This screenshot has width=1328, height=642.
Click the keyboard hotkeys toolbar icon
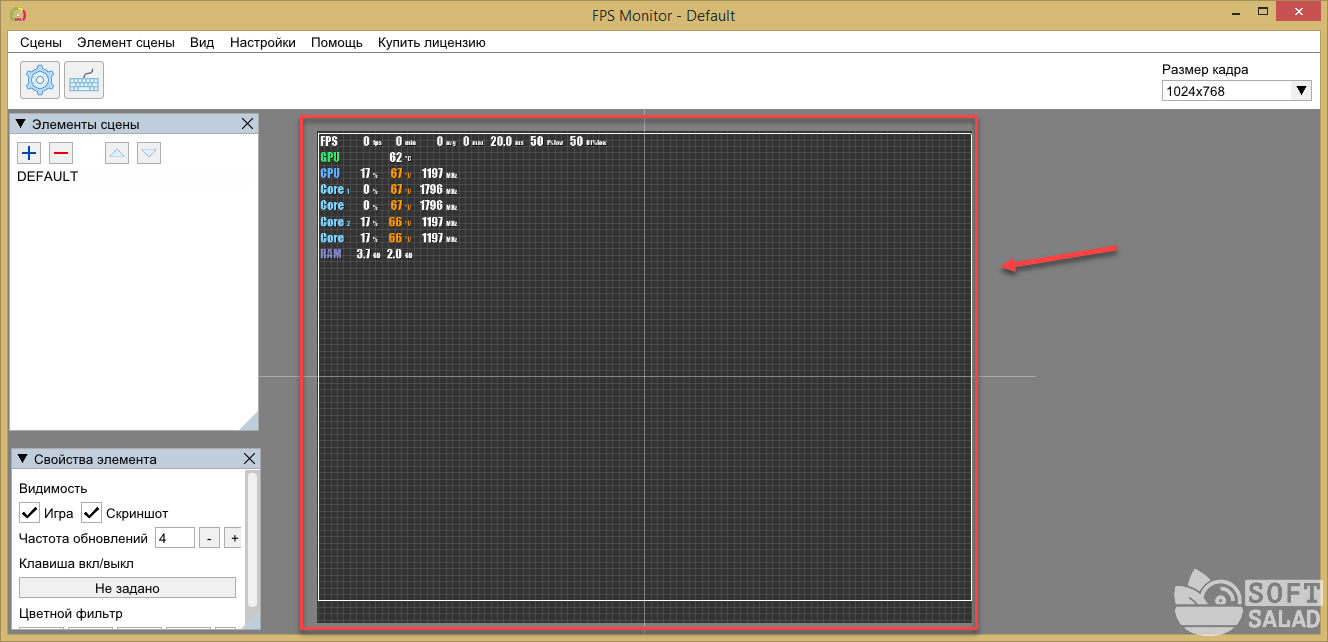pyautogui.click(x=84, y=80)
